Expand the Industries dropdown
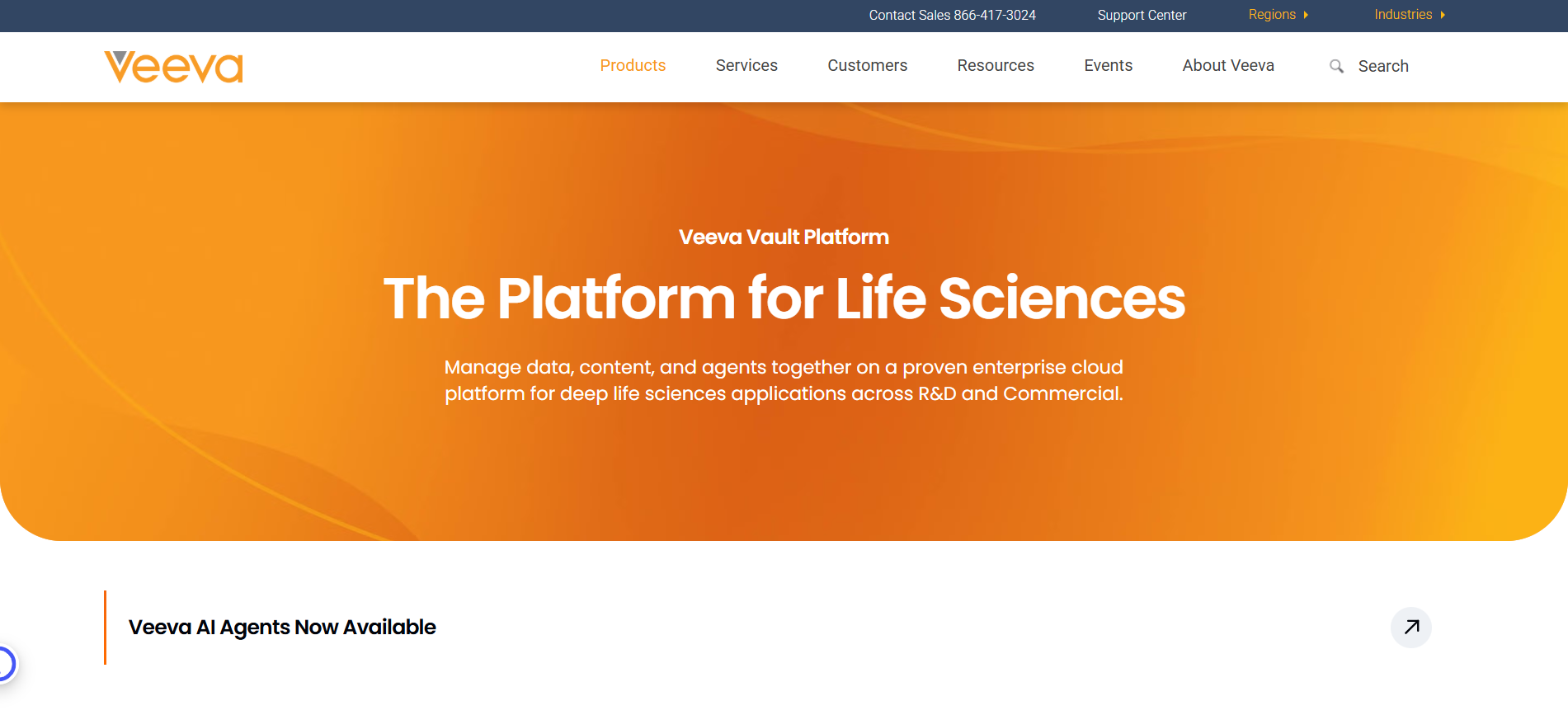This screenshot has width=1568, height=715. click(1410, 15)
